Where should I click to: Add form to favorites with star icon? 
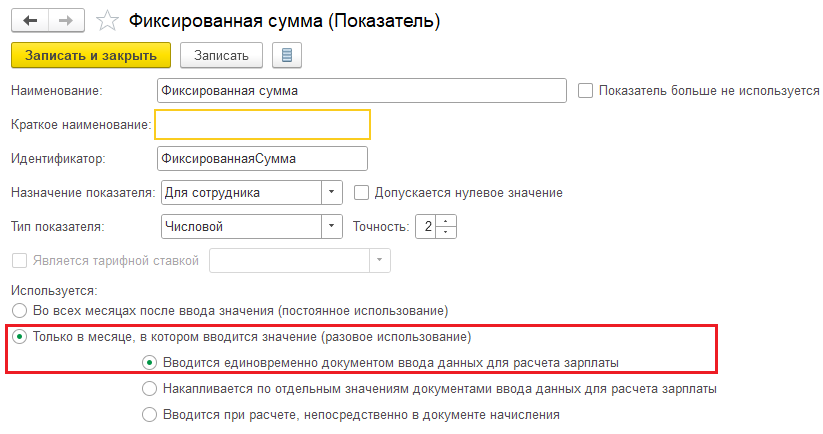(x=107, y=21)
